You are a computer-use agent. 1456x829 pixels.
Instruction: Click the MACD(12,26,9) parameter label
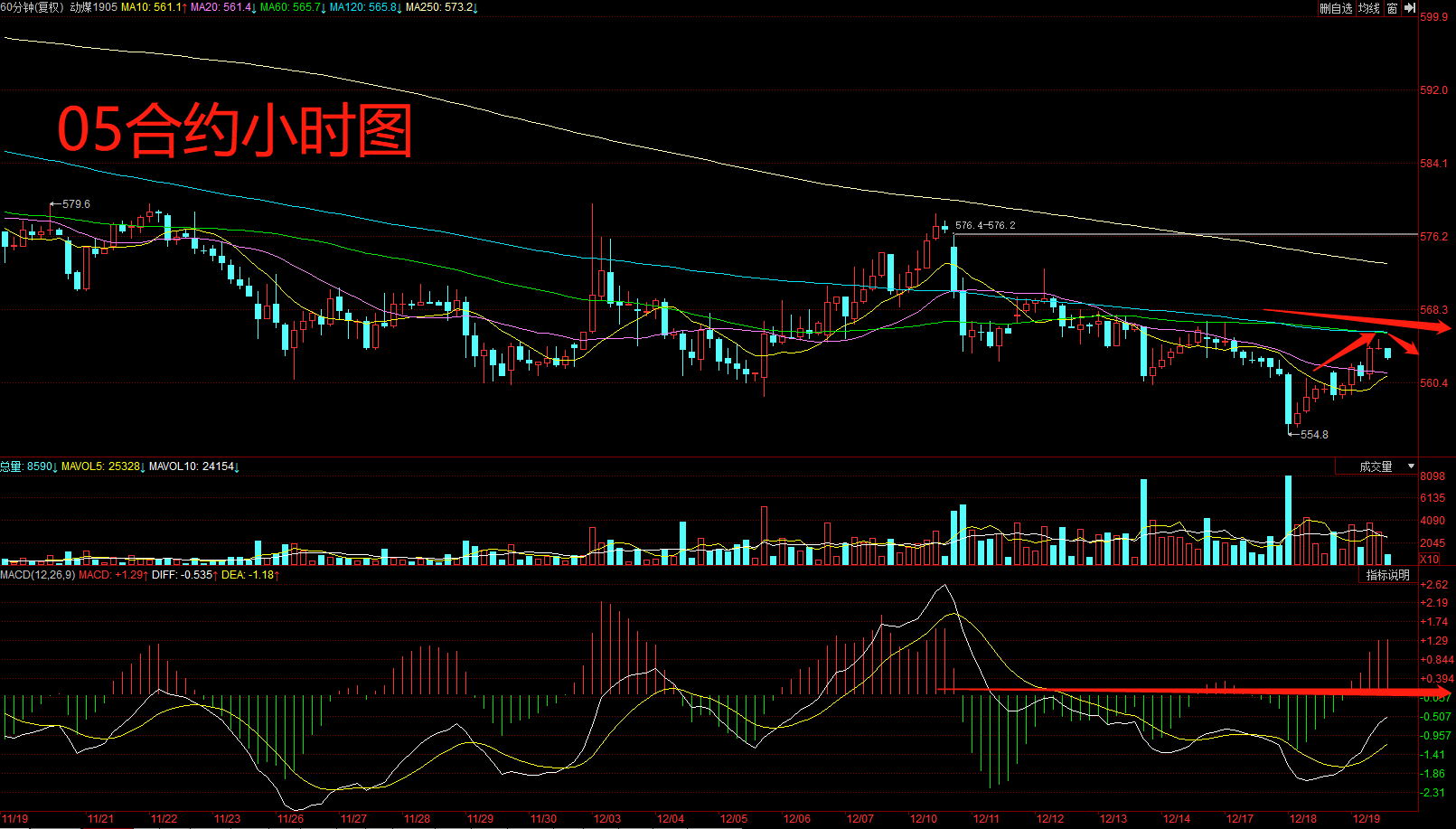(x=38, y=575)
